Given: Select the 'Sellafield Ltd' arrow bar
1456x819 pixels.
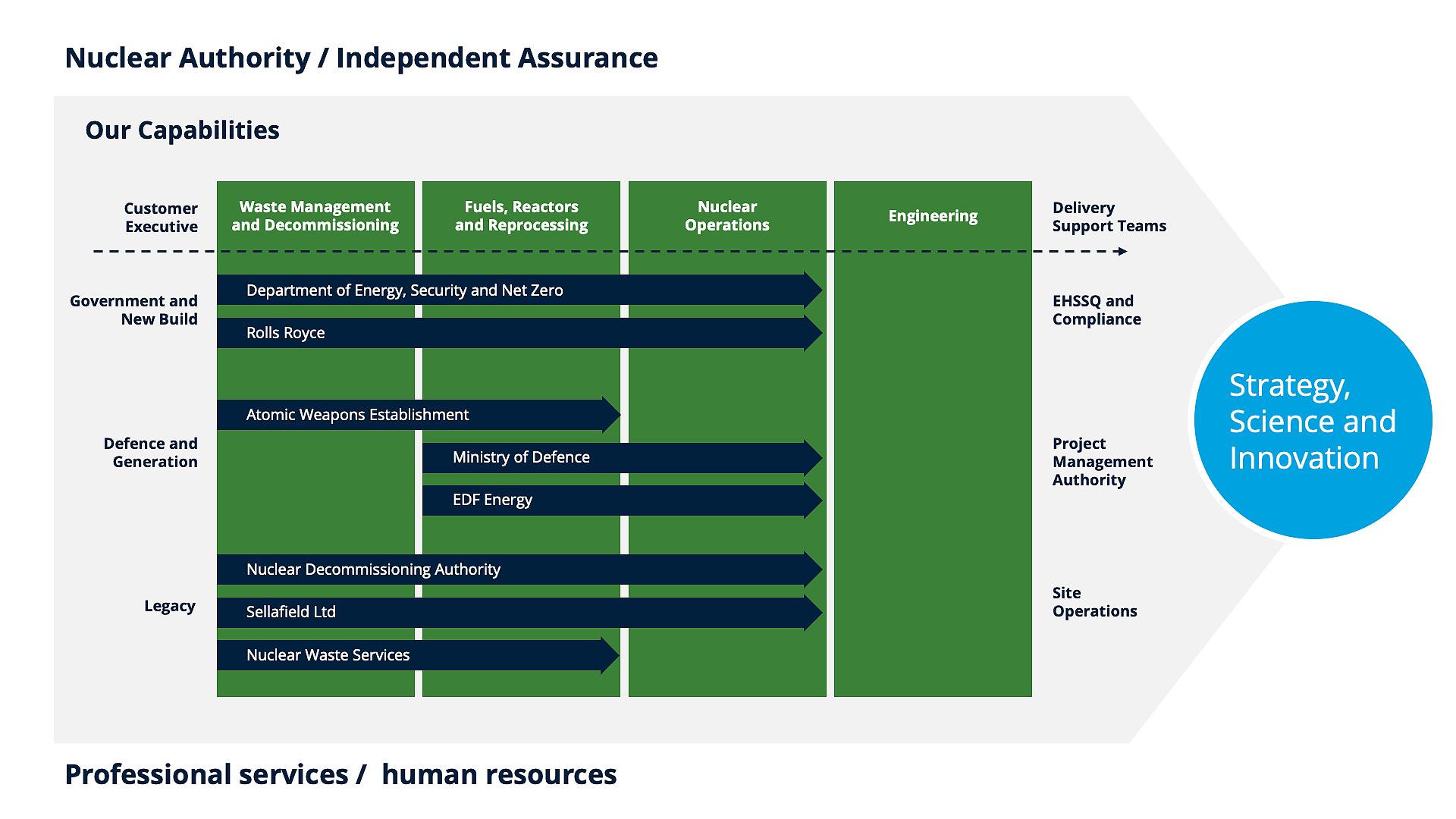Looking at the screenshot, I should coord(519,612).
